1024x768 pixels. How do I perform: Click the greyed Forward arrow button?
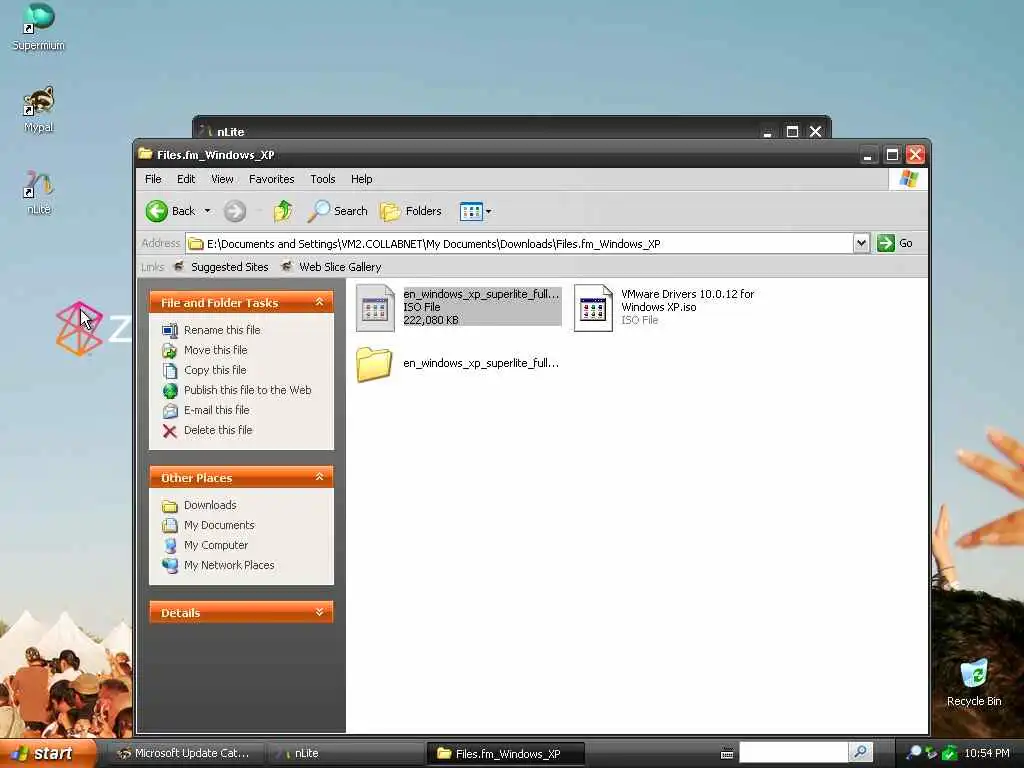(x=235, y=211)
